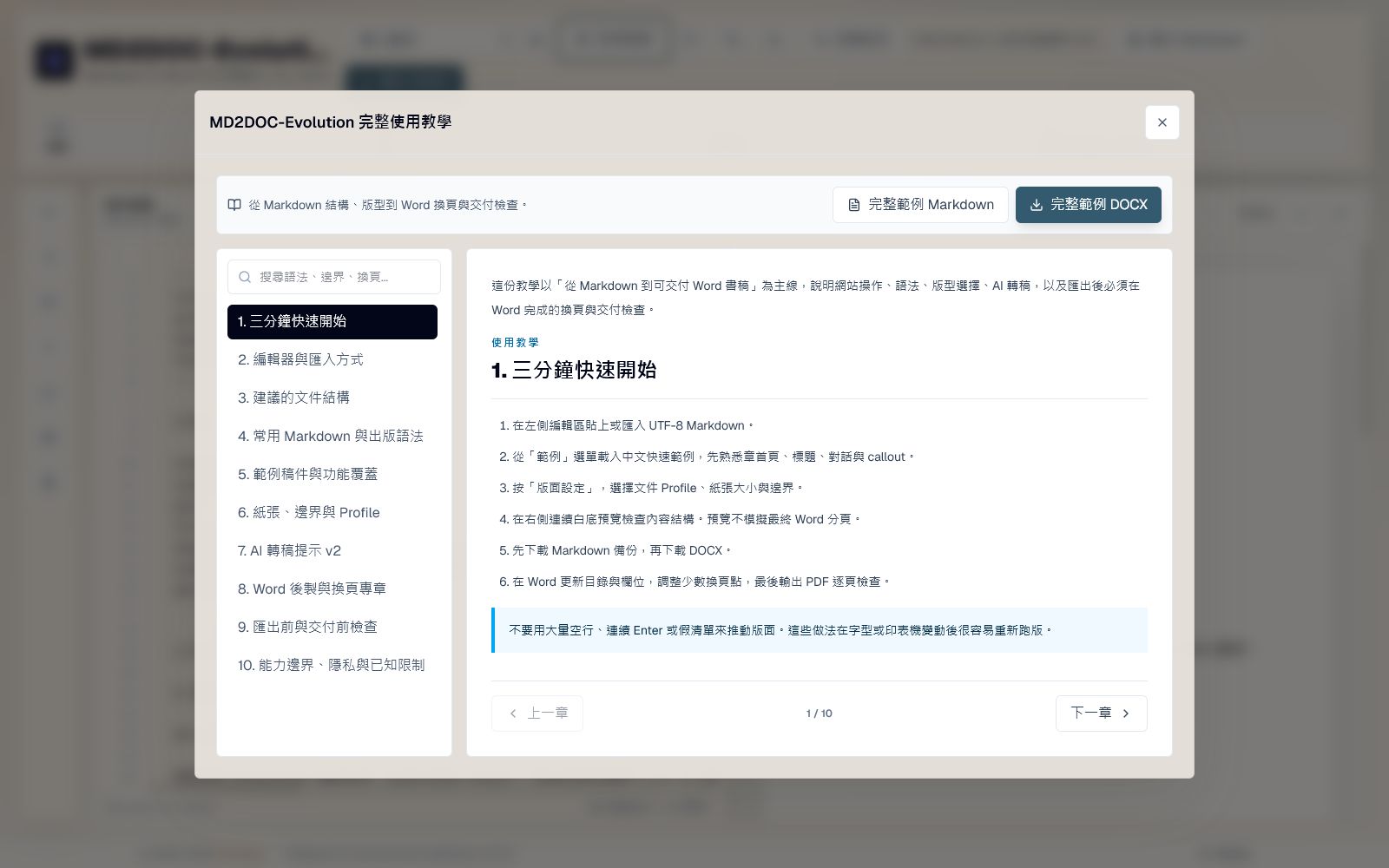
Task: Click the 使用教學 label above heading
Action: [x=515, y=343]
